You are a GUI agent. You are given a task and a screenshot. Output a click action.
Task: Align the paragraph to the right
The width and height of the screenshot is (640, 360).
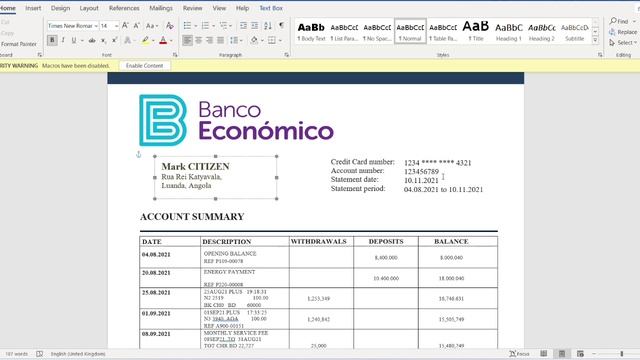209,40
